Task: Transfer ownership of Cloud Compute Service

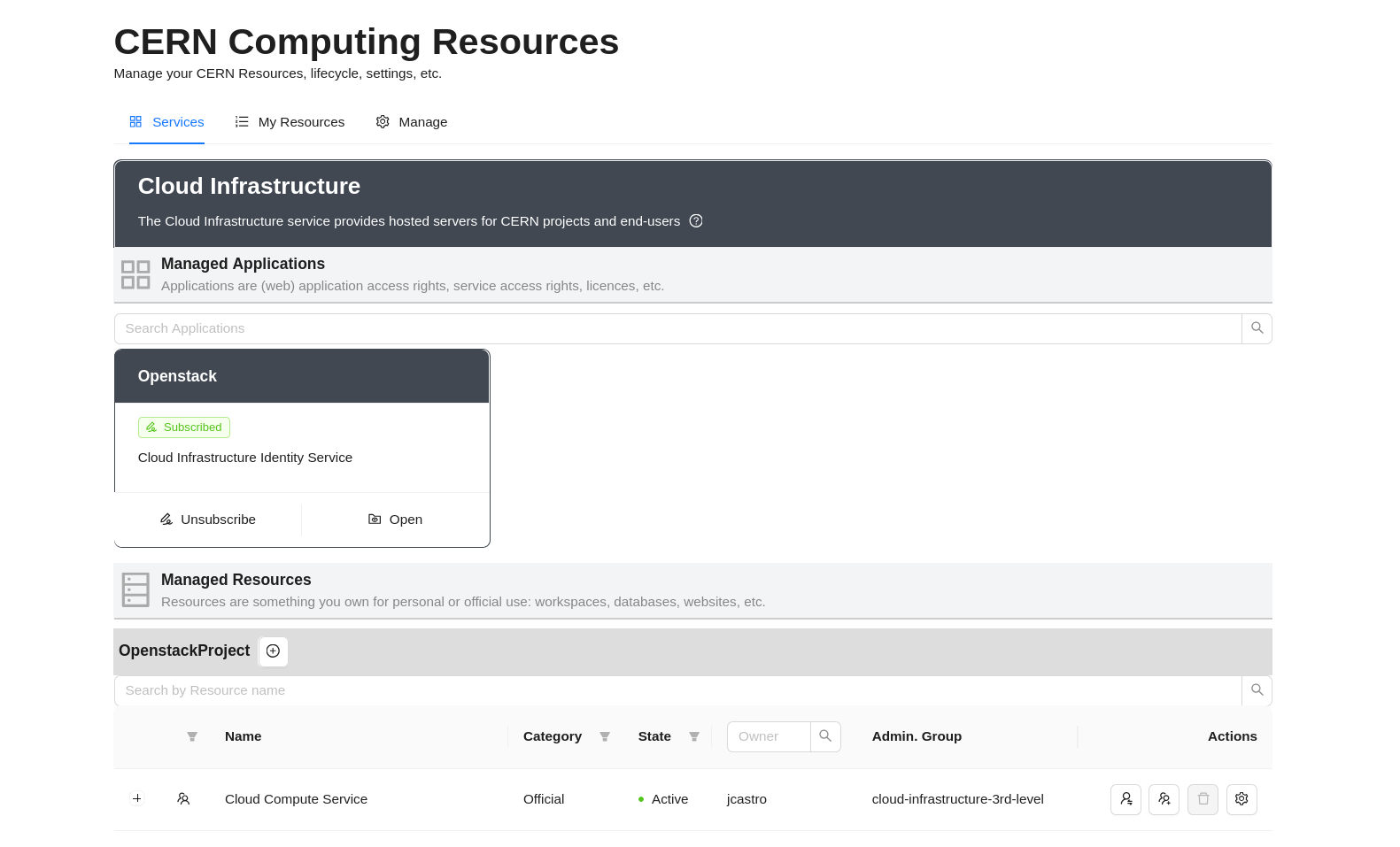Action: 1125,799
